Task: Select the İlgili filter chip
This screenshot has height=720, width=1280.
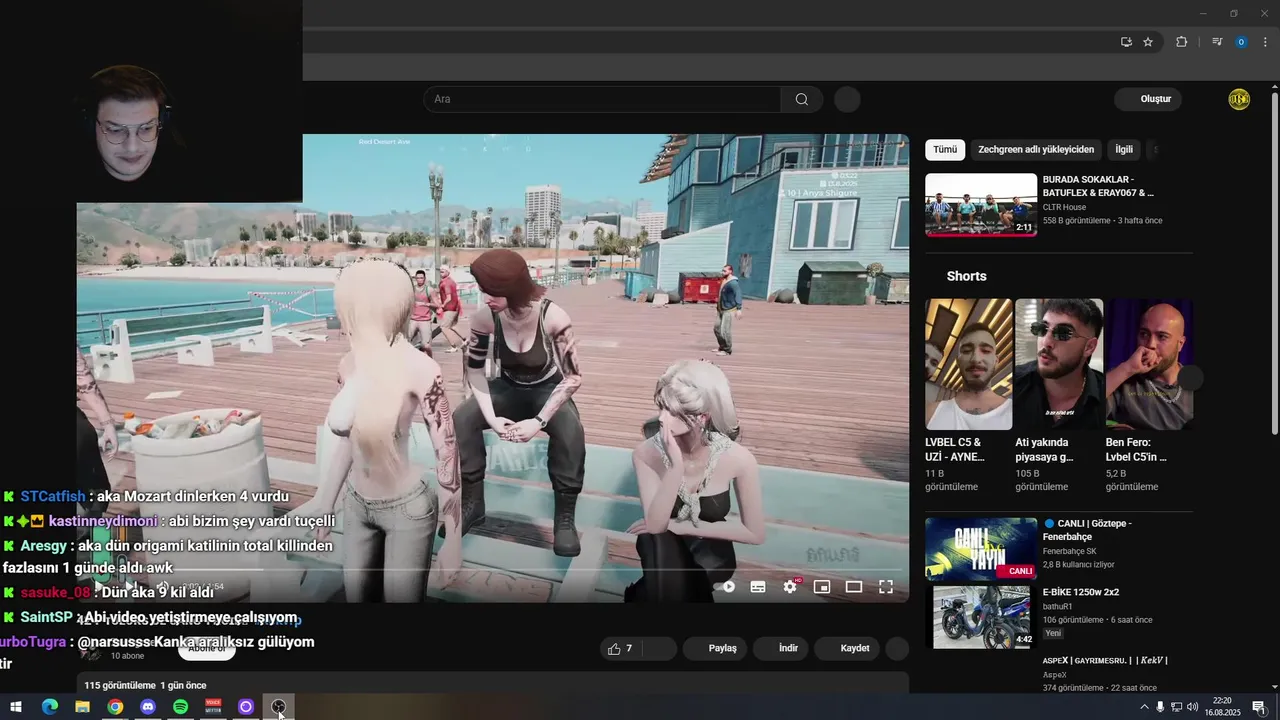Action: tap(1124, 149)
